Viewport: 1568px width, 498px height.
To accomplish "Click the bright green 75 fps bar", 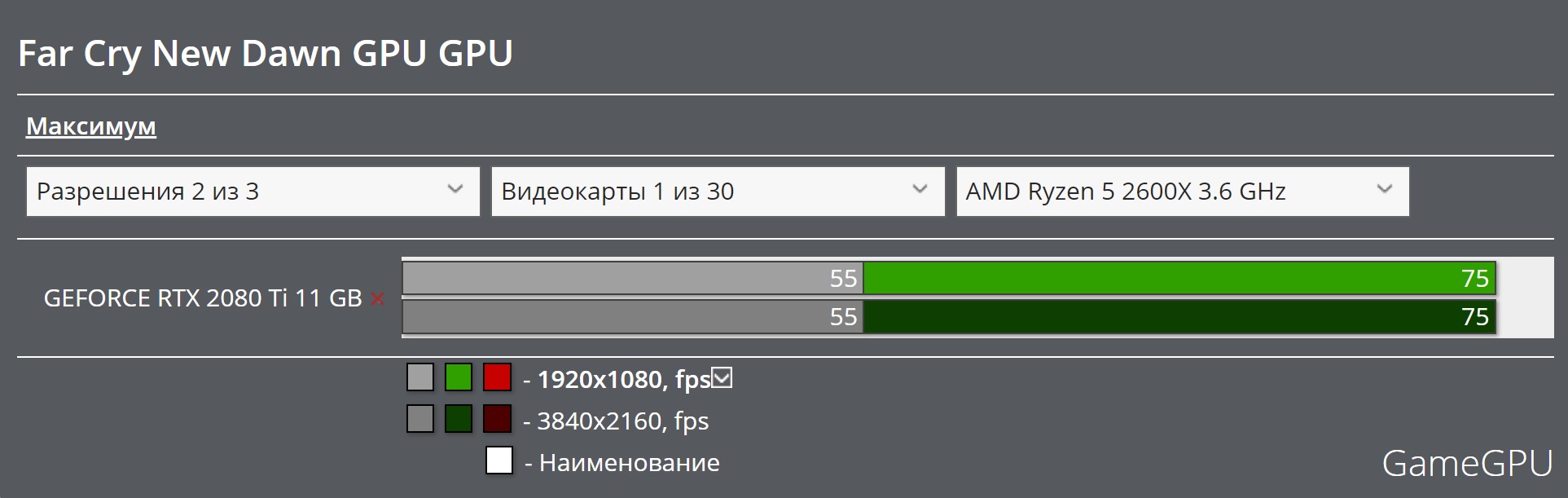I will 1179,278.
